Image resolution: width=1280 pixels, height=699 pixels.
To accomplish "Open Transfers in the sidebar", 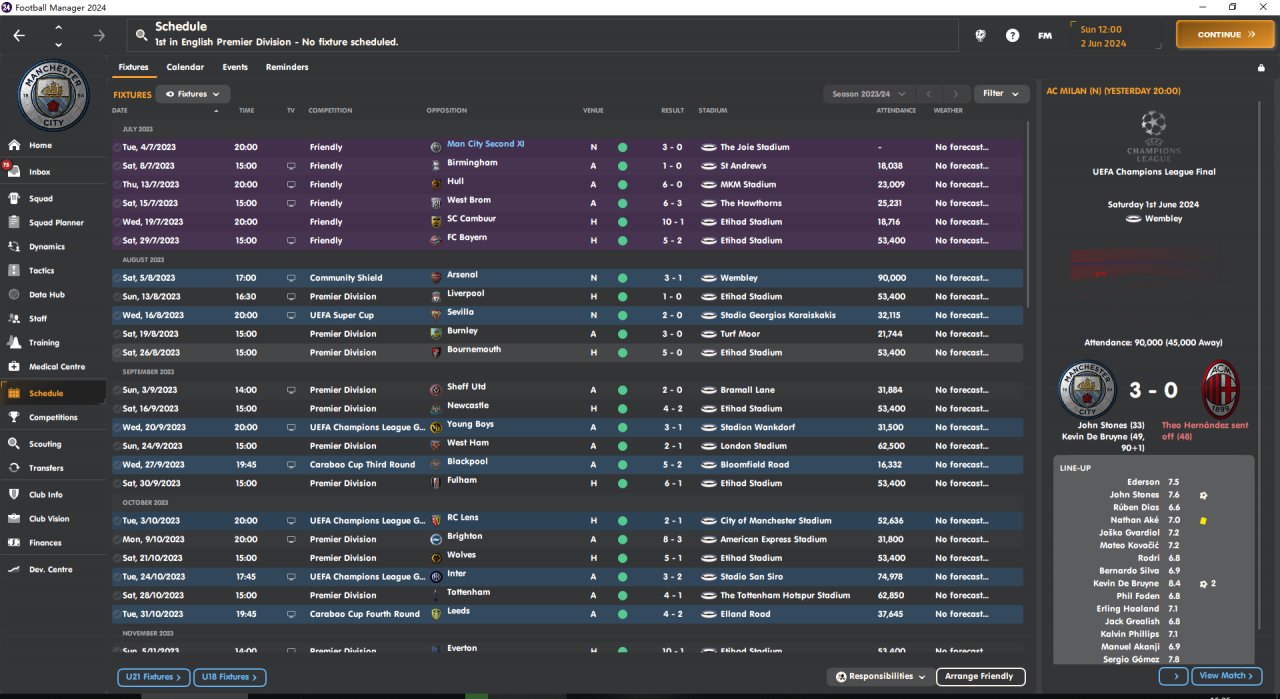I will pyautogui.click(x=46, y=468).
